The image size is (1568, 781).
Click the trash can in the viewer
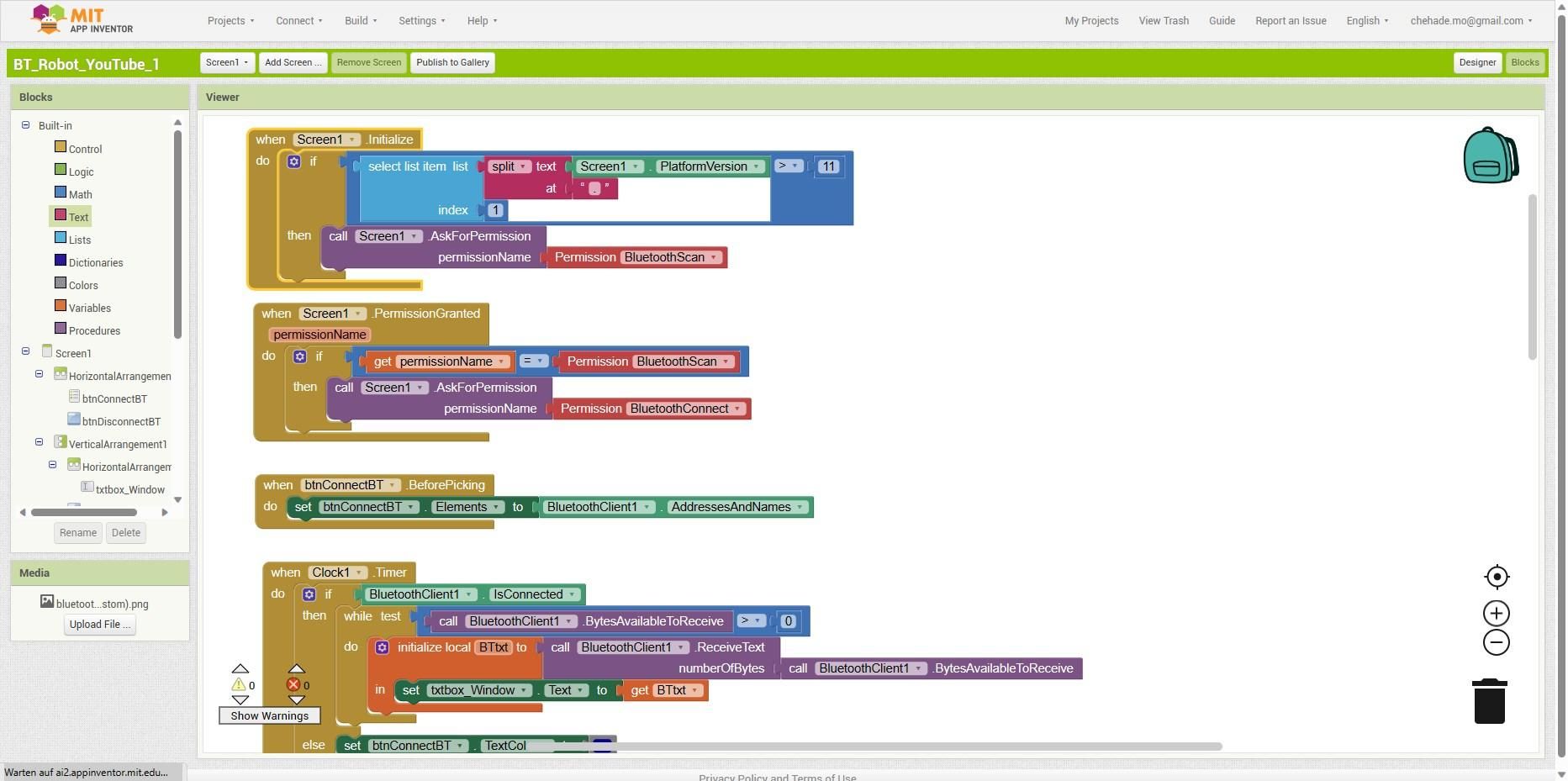coord(1488,700)
